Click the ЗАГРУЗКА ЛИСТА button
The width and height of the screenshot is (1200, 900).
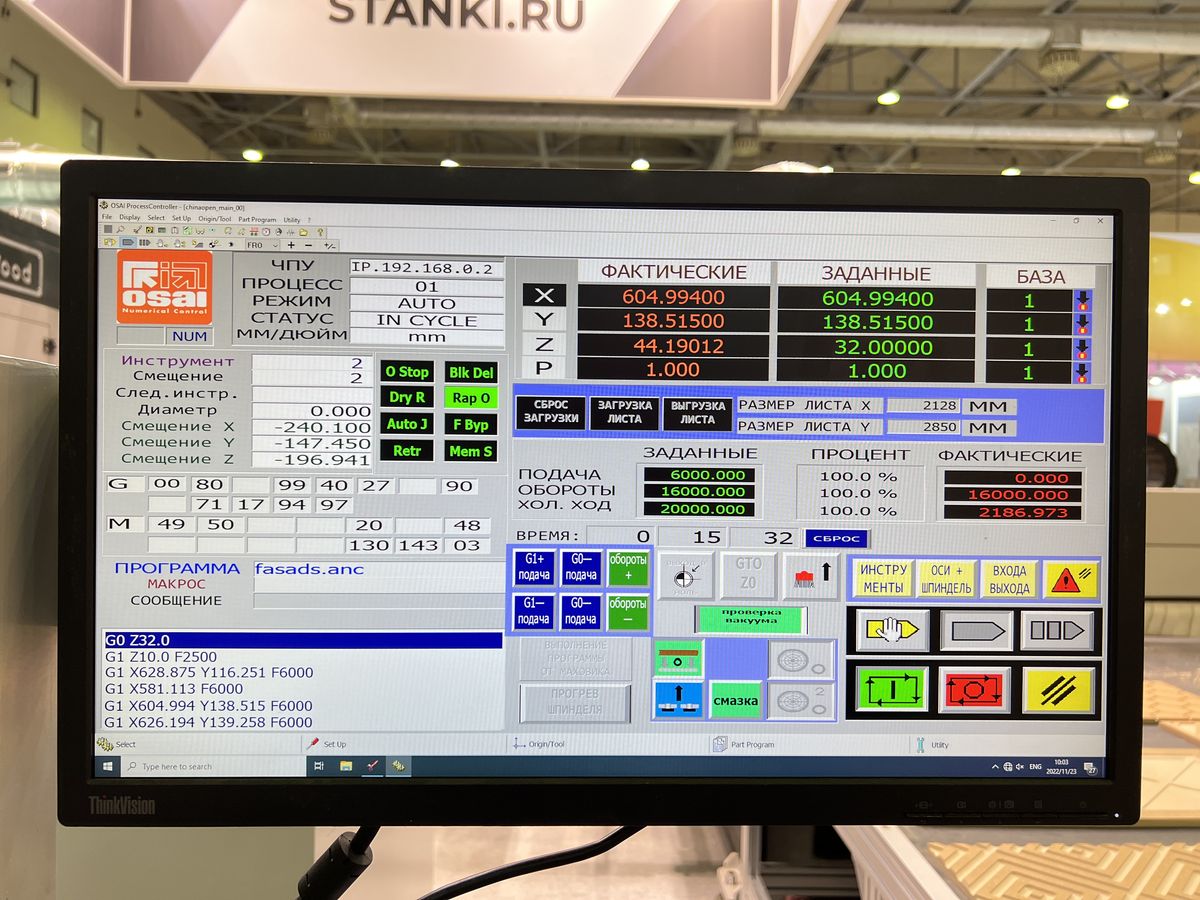[x=625, y=413]
